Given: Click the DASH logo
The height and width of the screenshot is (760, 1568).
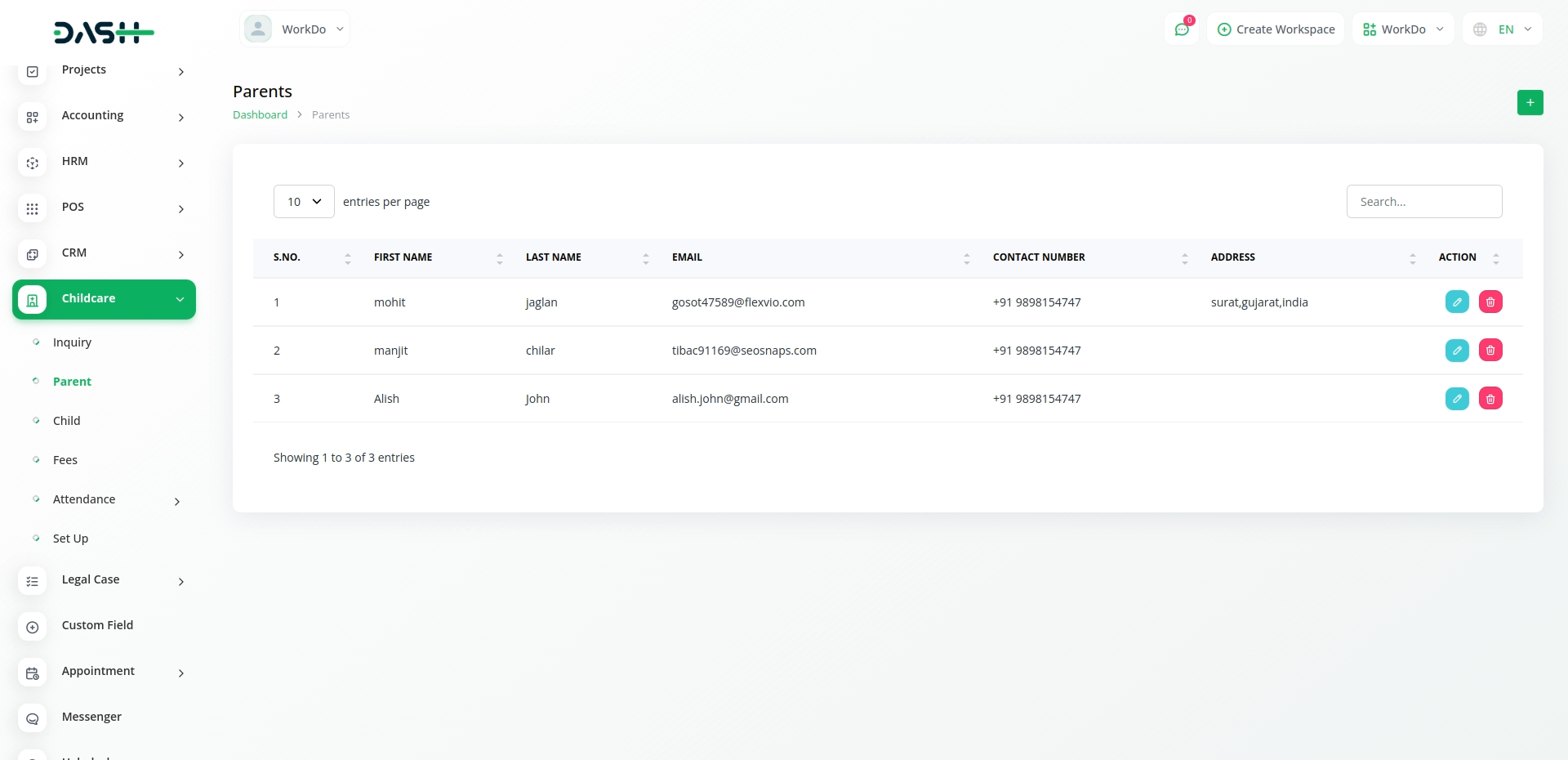Looking at the screenshot, I should (x=104, y=33).
